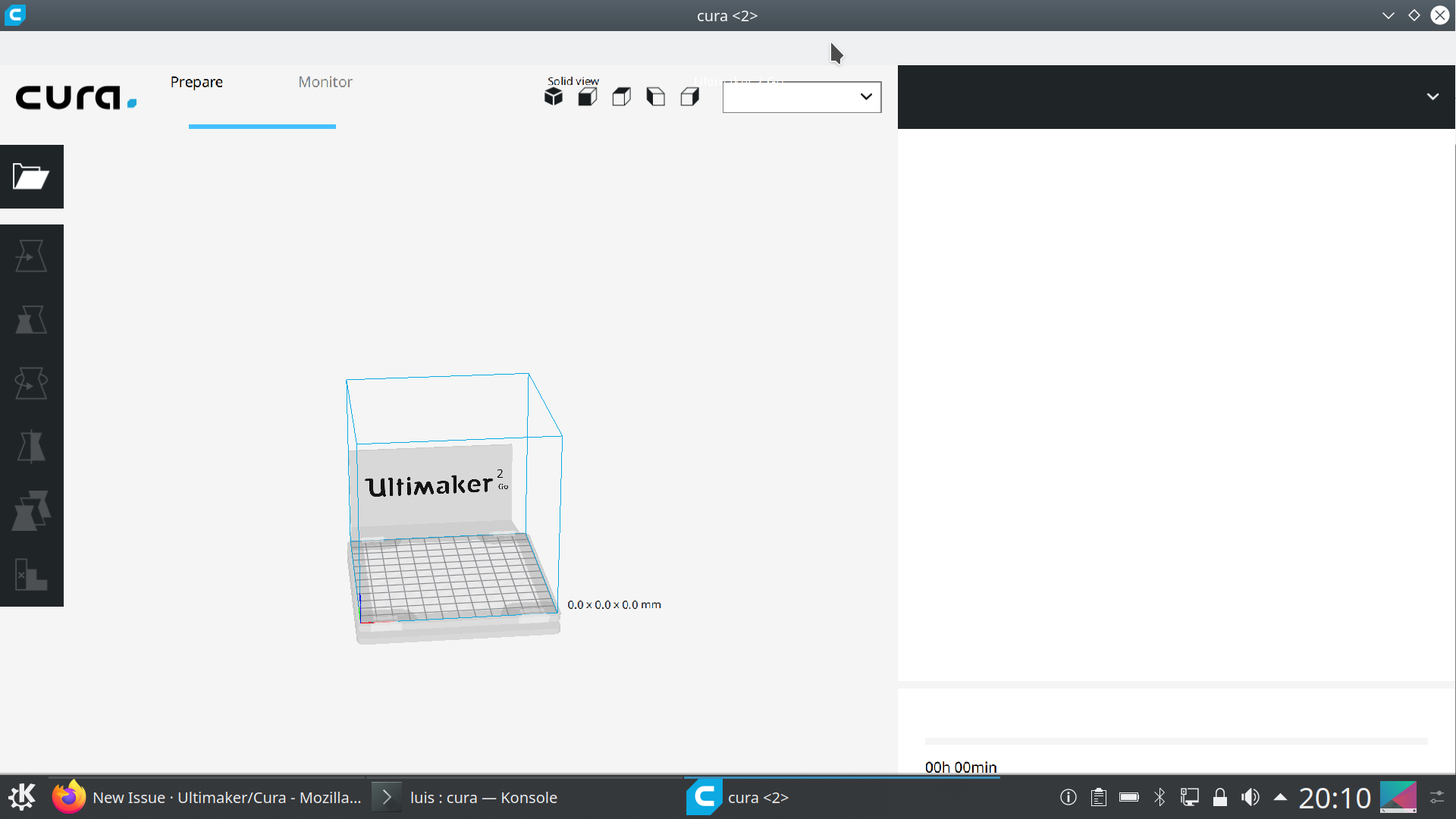This screenshot has width=1456, height=819.
Task: Select the Per Model Settings tool
Action: coord(31,510)
